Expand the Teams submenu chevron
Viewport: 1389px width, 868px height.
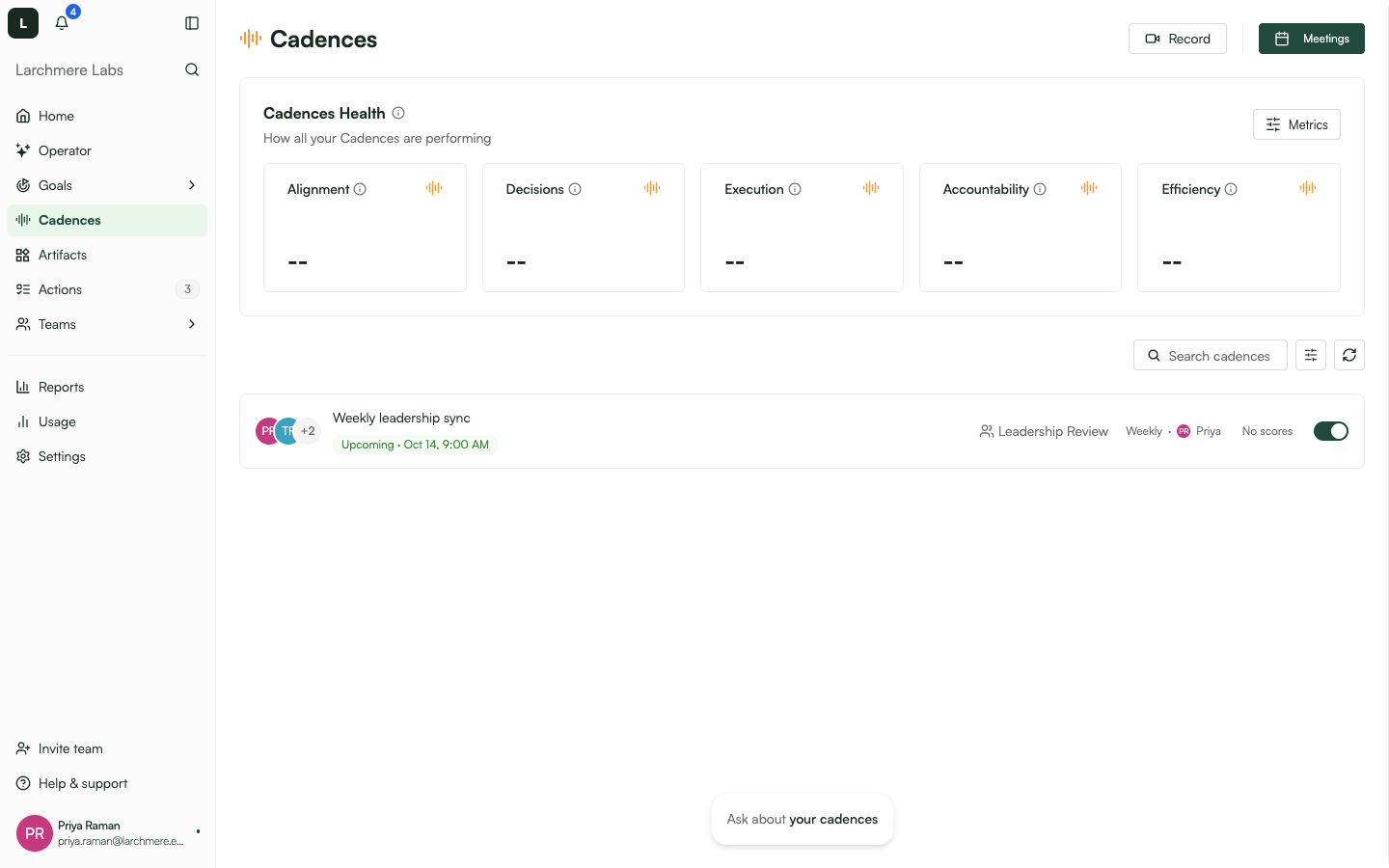click(192, 324)
